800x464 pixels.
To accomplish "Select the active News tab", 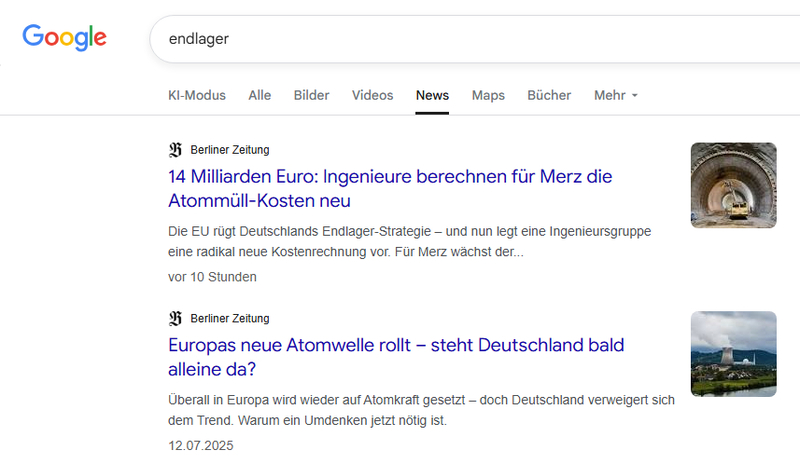I will tap(432, 96).
